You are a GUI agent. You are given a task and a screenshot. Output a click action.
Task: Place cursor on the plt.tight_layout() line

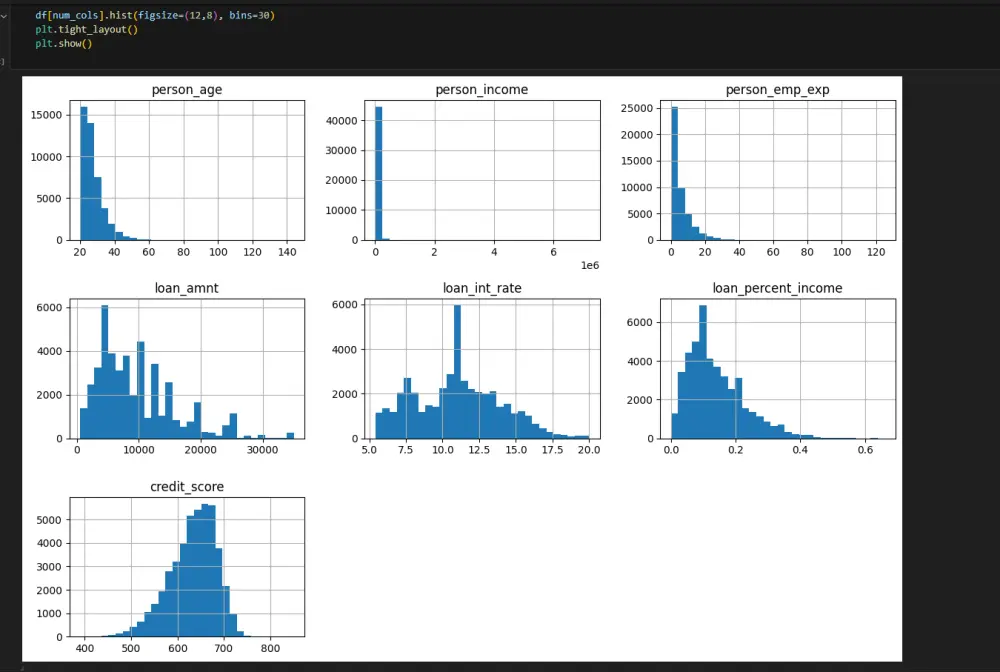coord(86,29)
